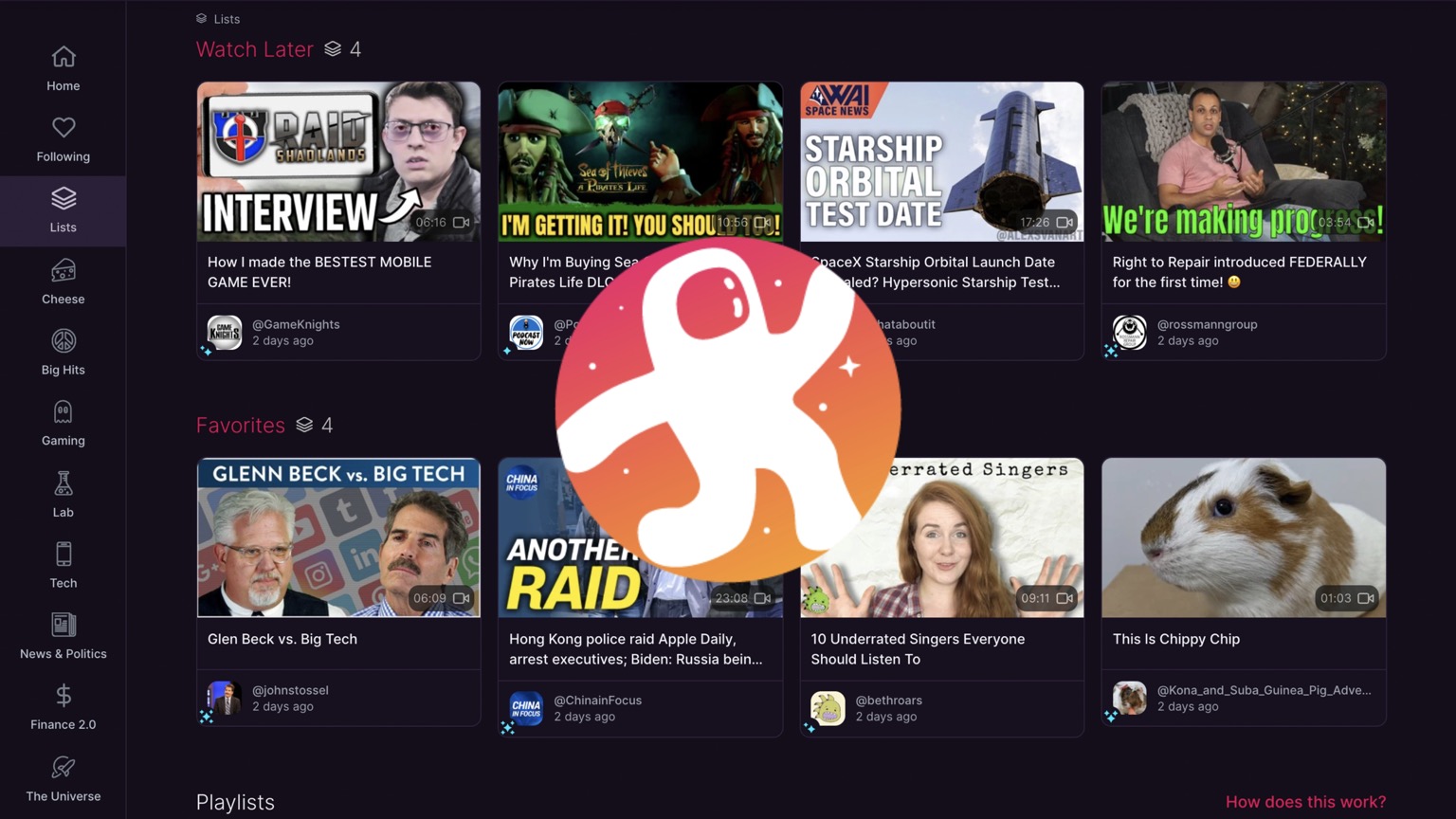Open the @Kona_and_Suba_Guinea_Pig_Adve... channel link
The width and height of the screenshot is (1456, 819).
1264,690
